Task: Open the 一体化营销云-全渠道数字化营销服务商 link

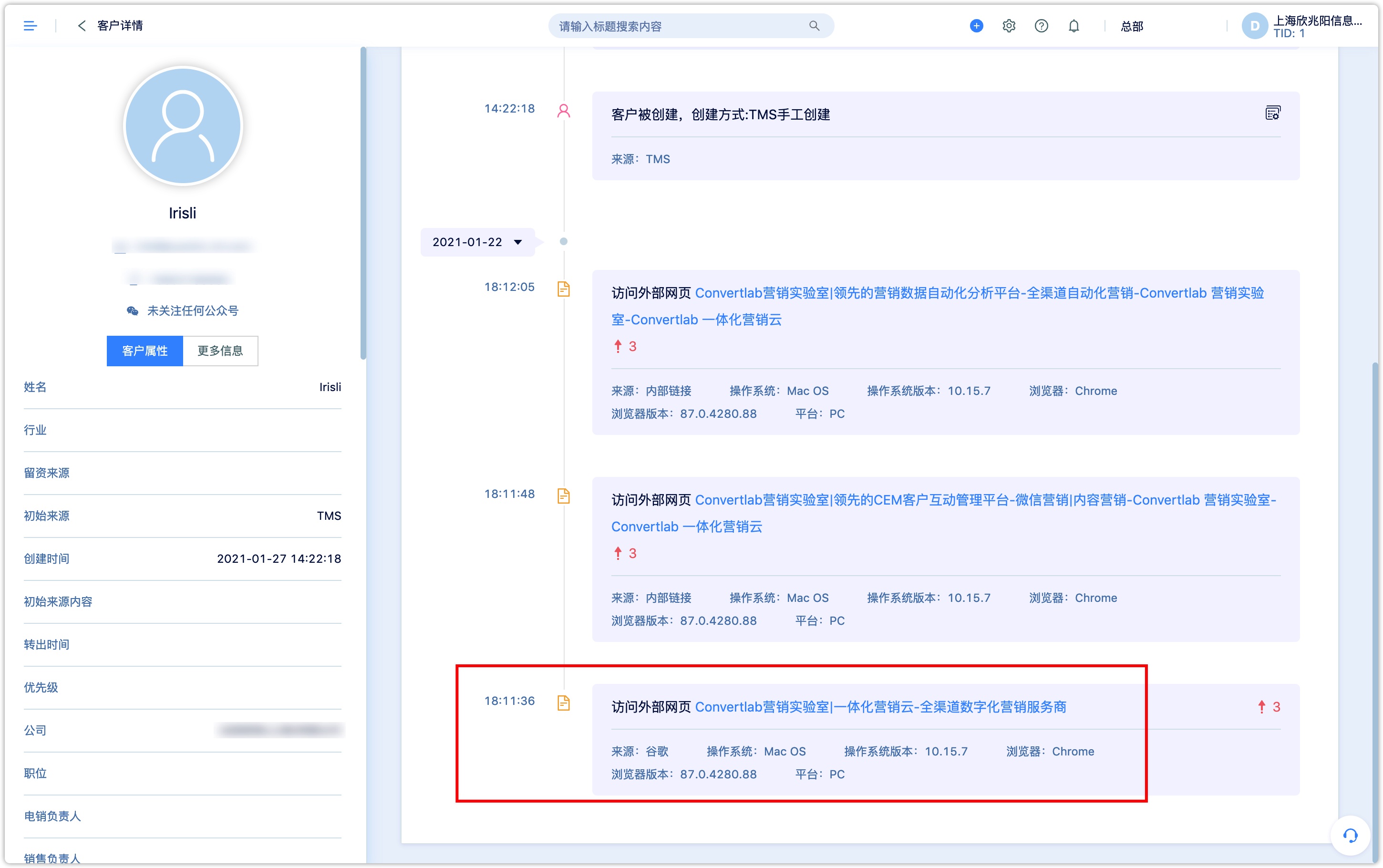Action: point(880,707)
